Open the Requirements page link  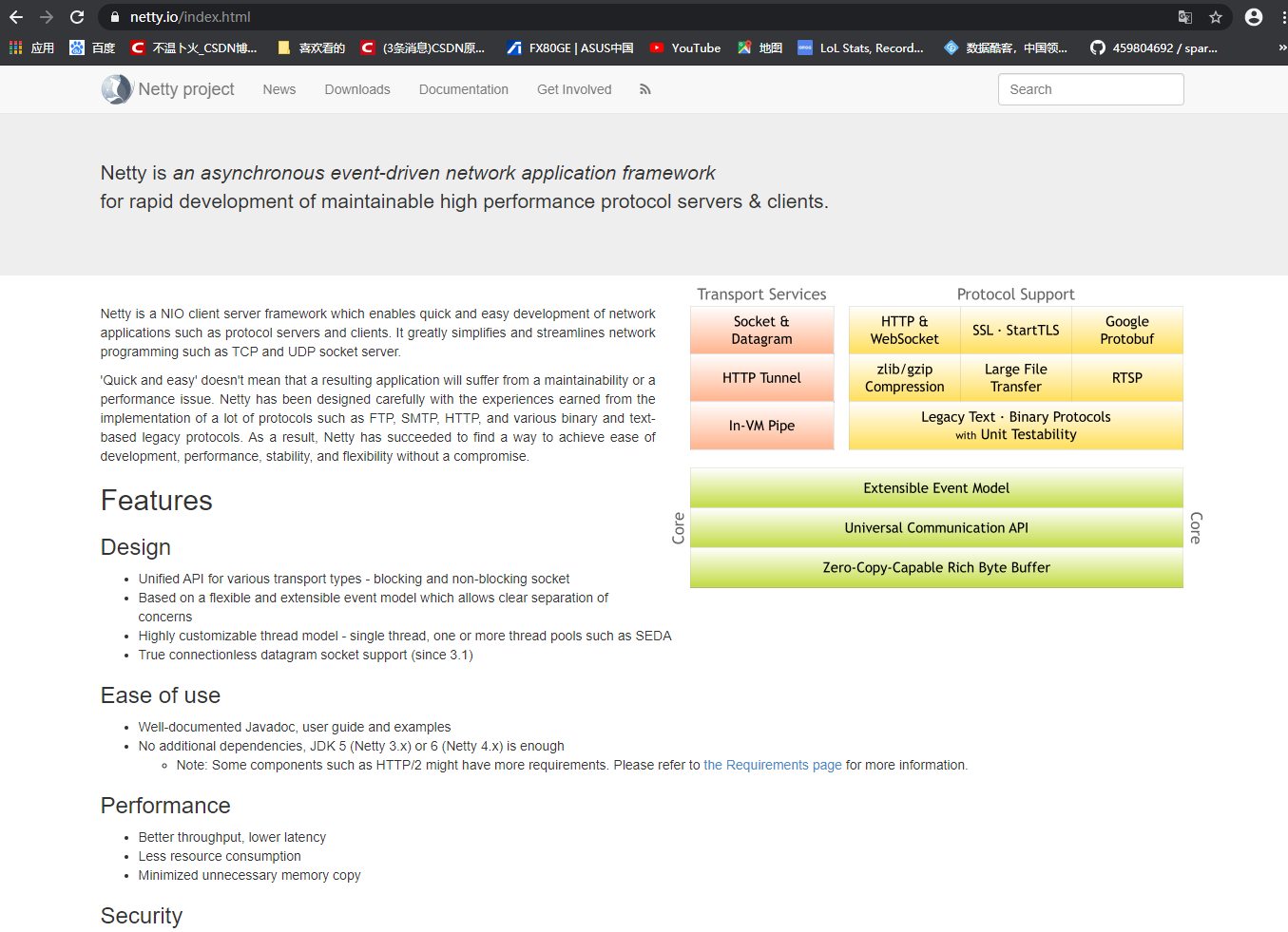point(773,765)
